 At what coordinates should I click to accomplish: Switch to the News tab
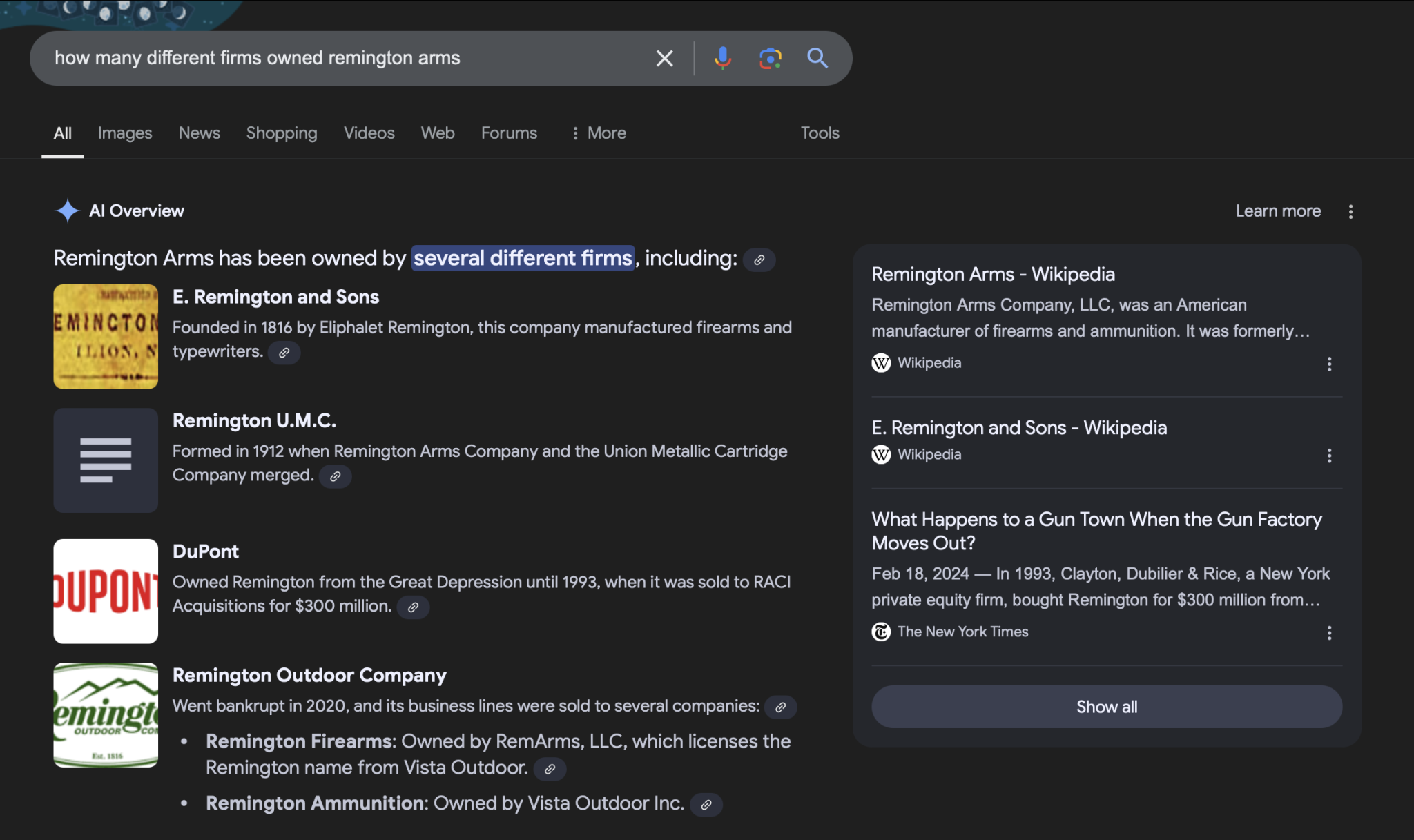(x=200, y=133)
